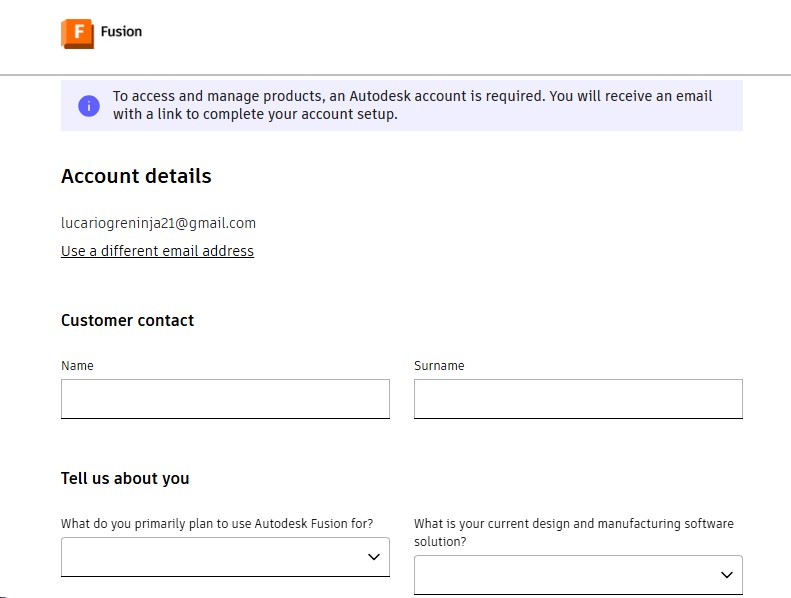Click chevron arrow of primary use dropdown
The height and width of the screenshot is (598, 791).
pyautogui.click(x=374, y=557)
